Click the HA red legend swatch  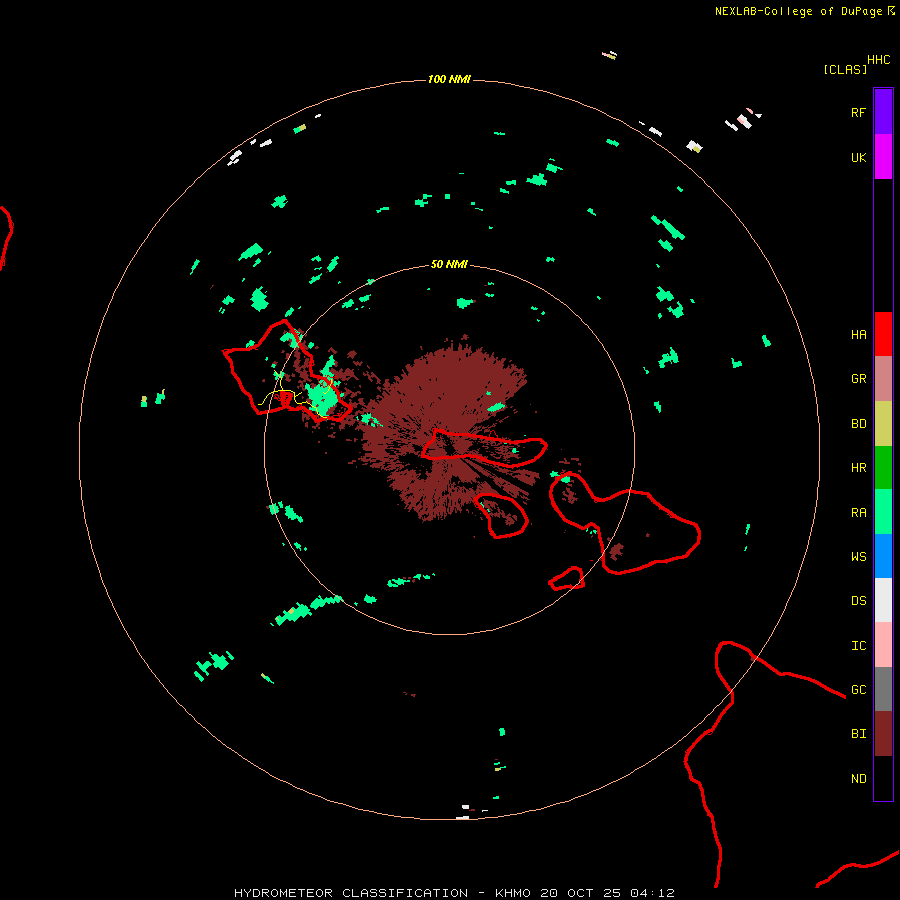(x=883, y=334)
